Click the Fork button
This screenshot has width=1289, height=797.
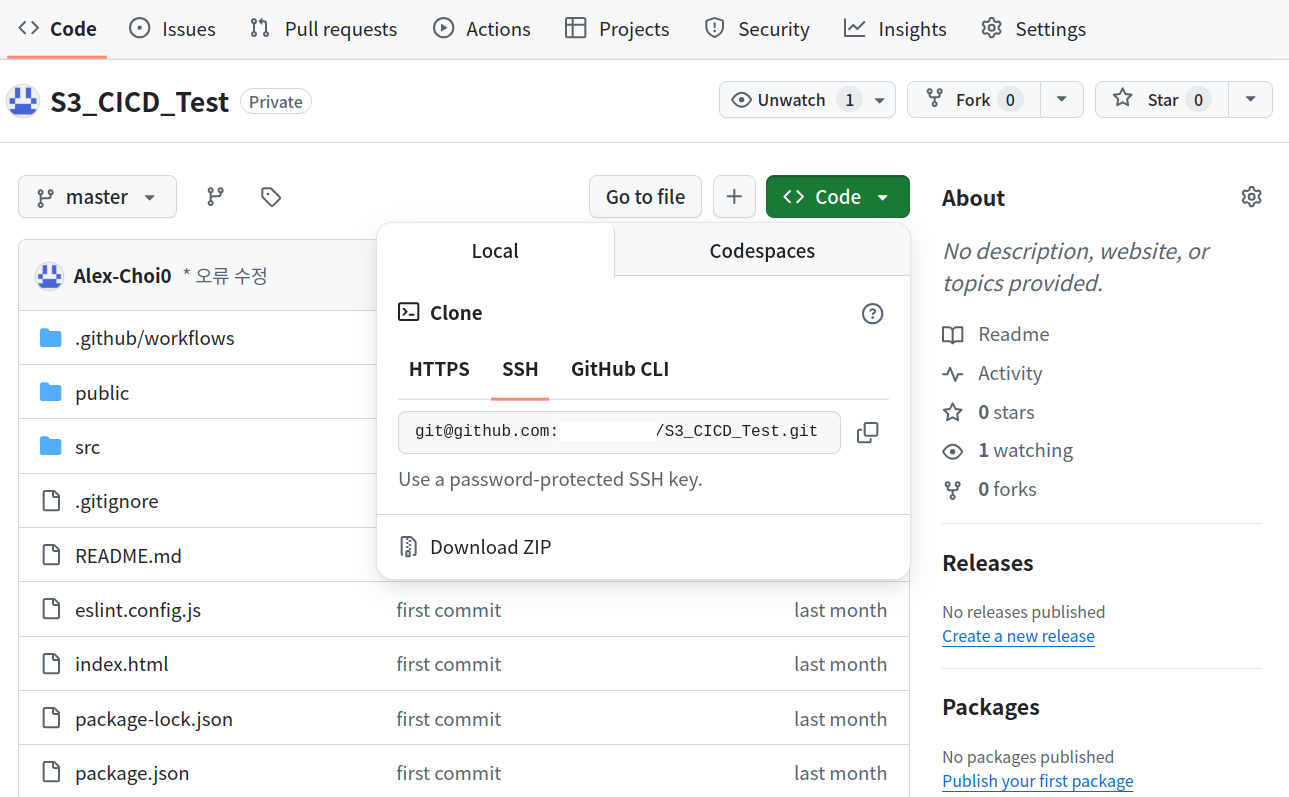[973, 100]
